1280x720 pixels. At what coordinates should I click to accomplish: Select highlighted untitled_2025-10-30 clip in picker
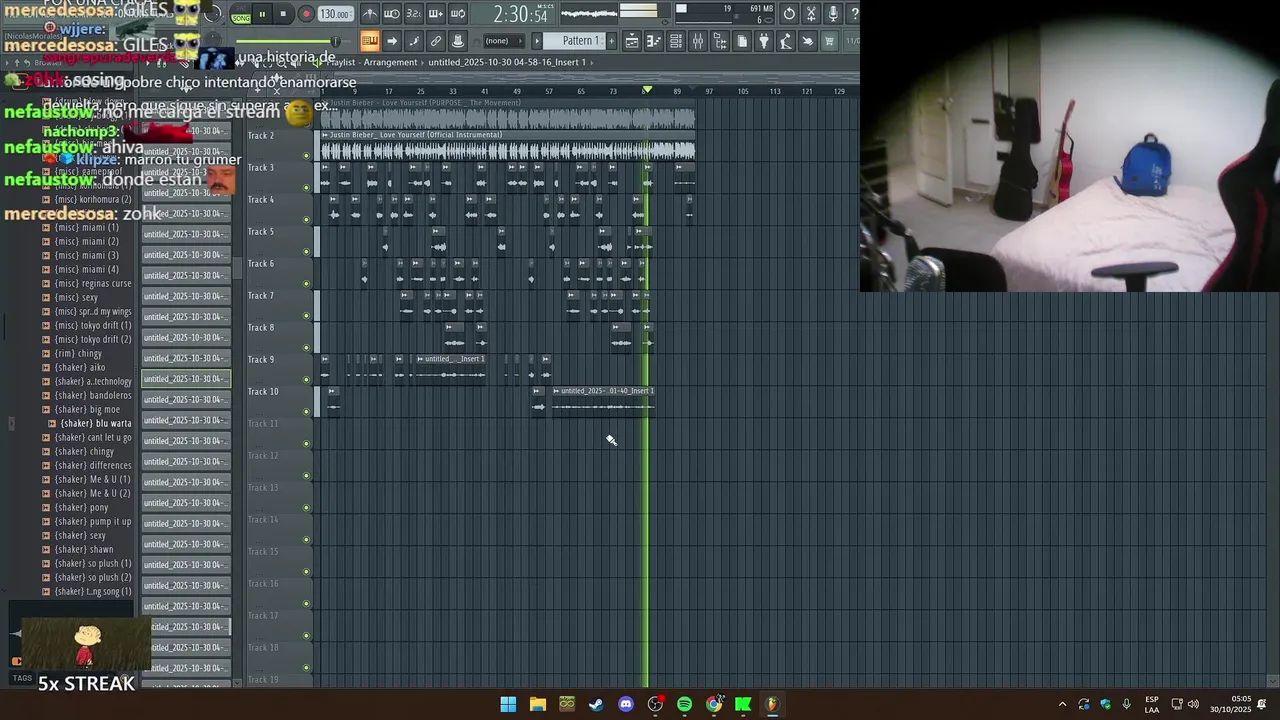click(x=186, y=379)
